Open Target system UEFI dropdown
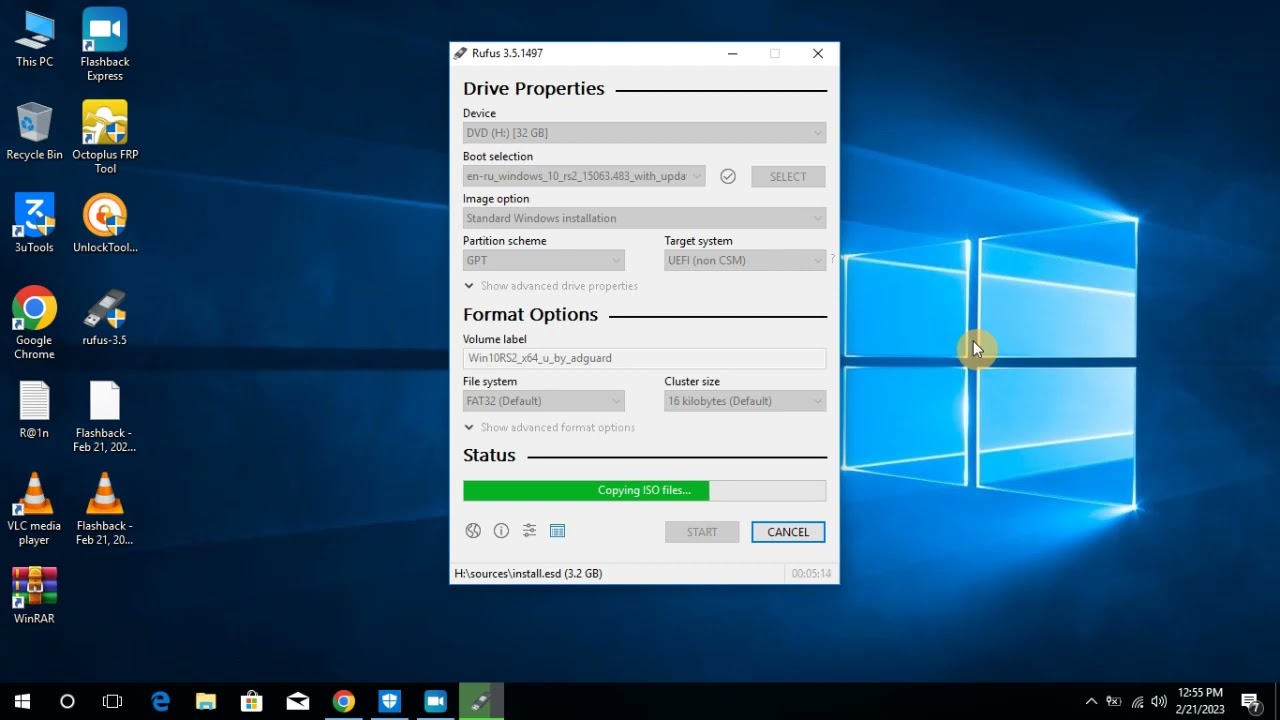This screenshot has width=1280, height=720. coord(745,260)
